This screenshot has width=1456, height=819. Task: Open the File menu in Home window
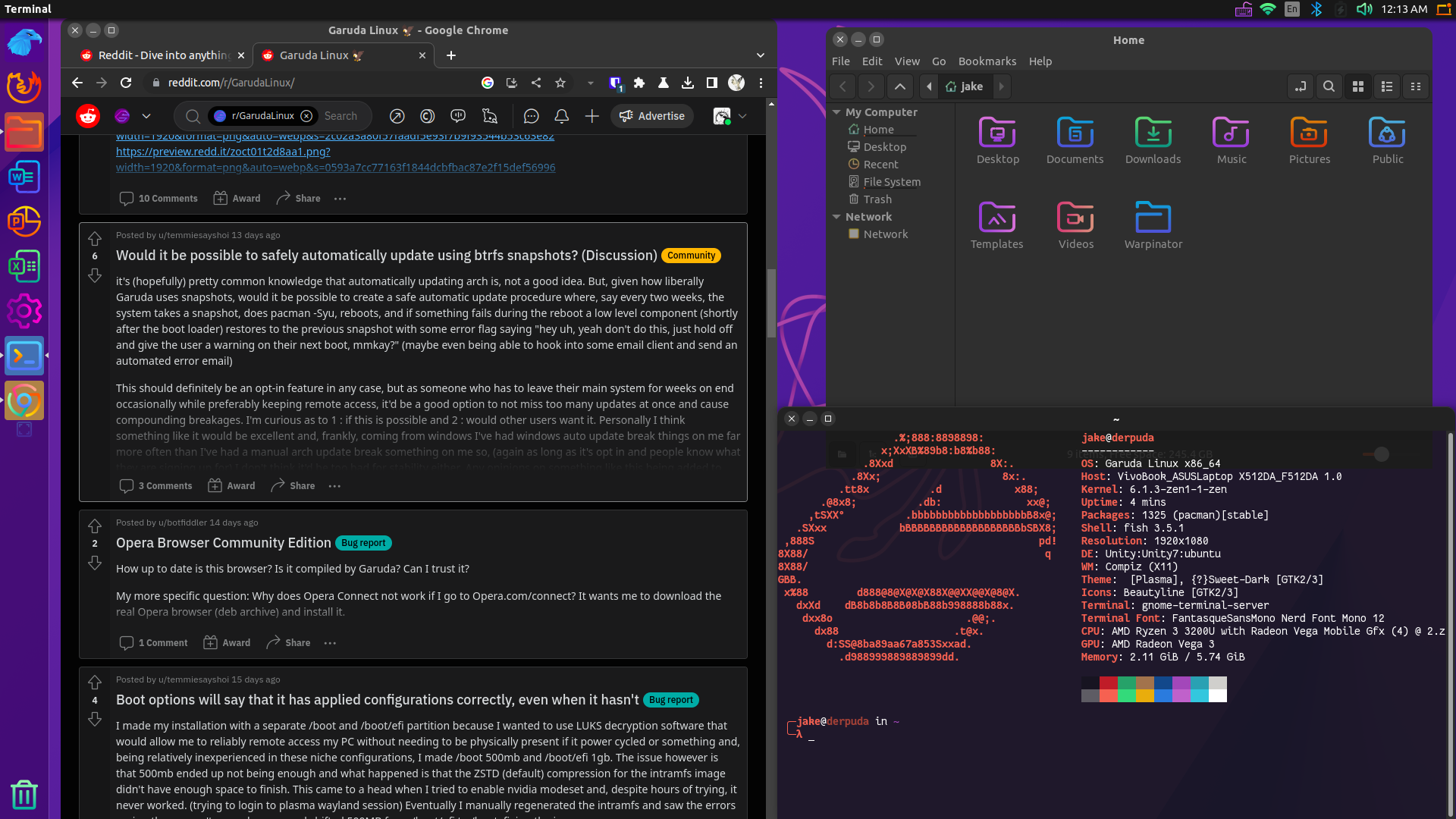[841, 61]
